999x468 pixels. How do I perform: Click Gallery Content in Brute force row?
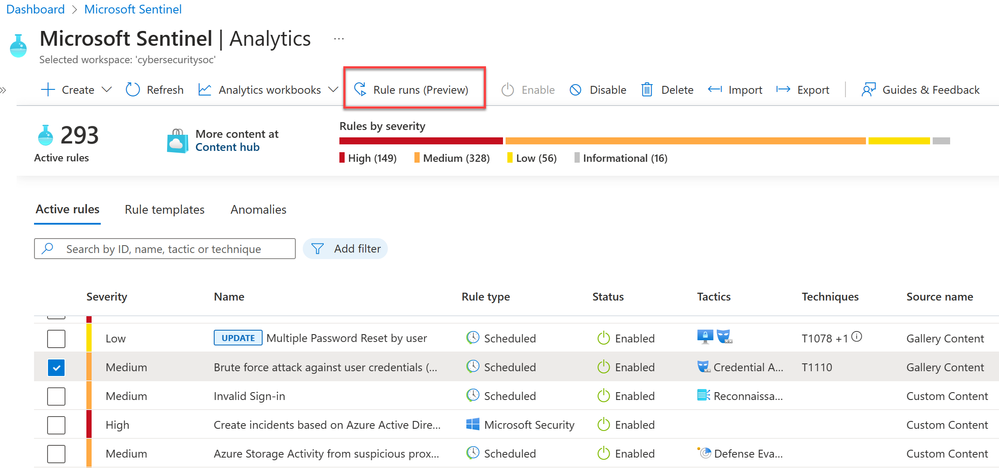pos(945,367)
